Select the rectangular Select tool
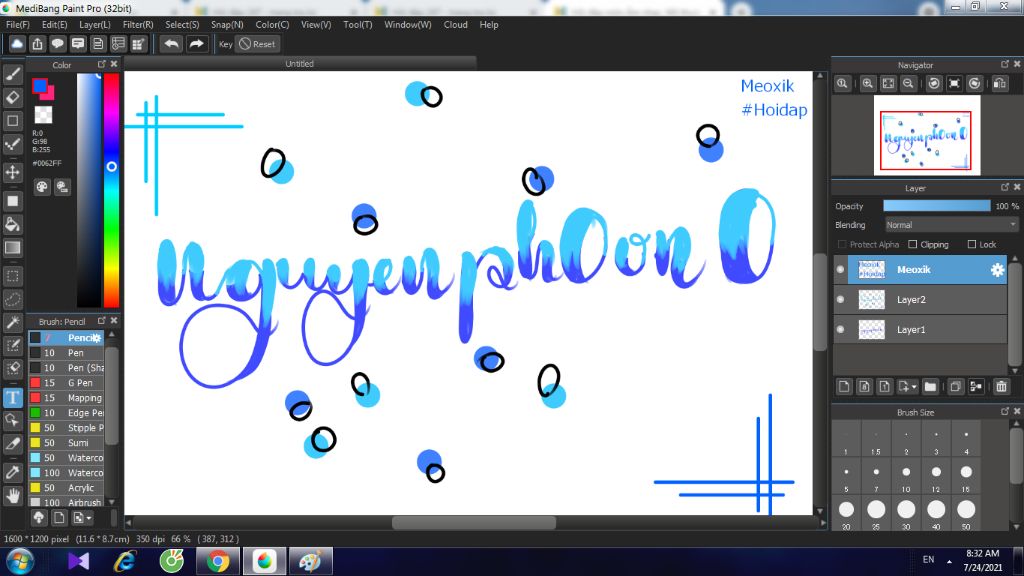Image resolution: width=1024 pixels, height=576 pixels. click(x=12, y=276)
